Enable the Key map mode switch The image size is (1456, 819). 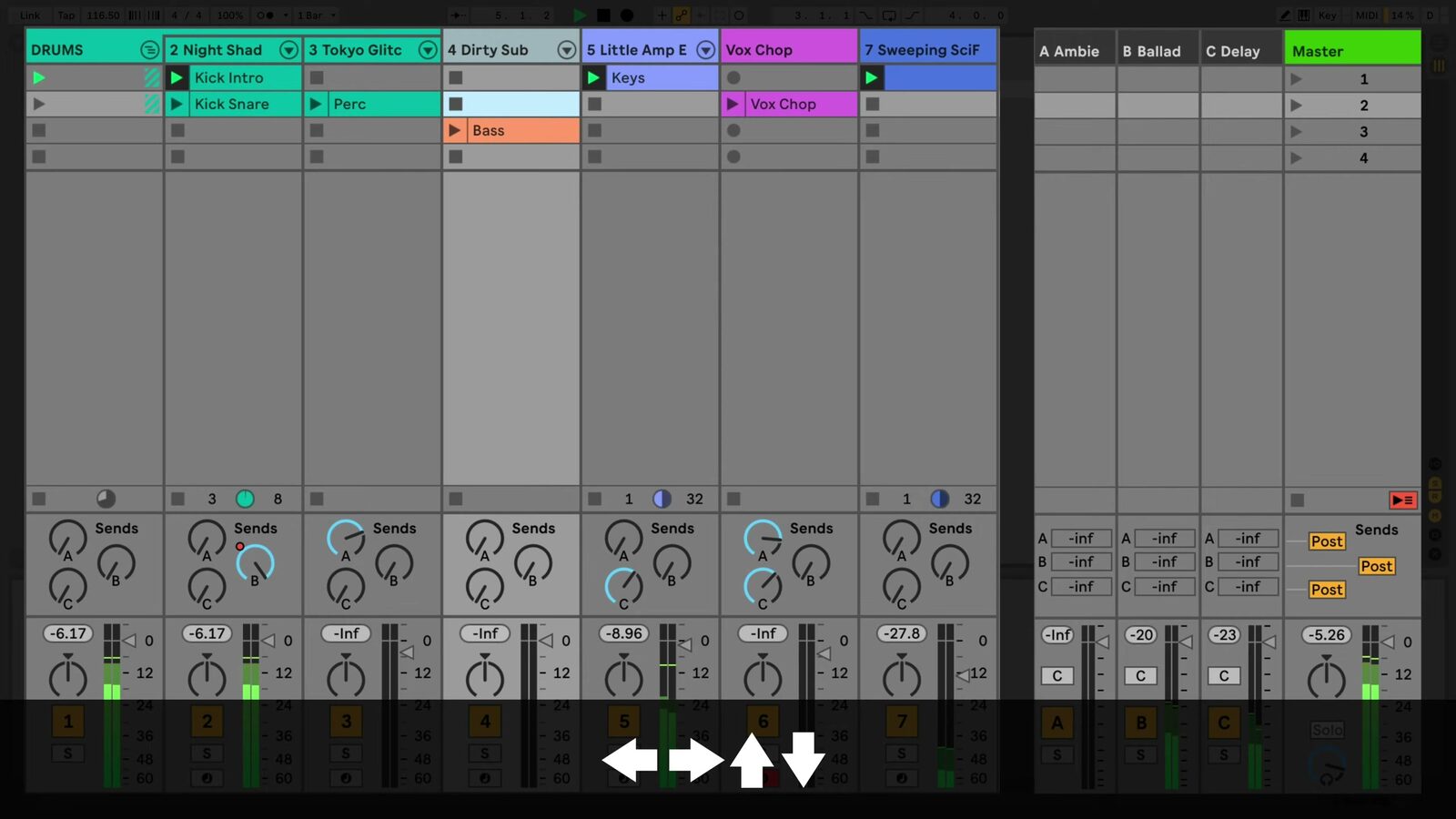tap(1328, 15)
